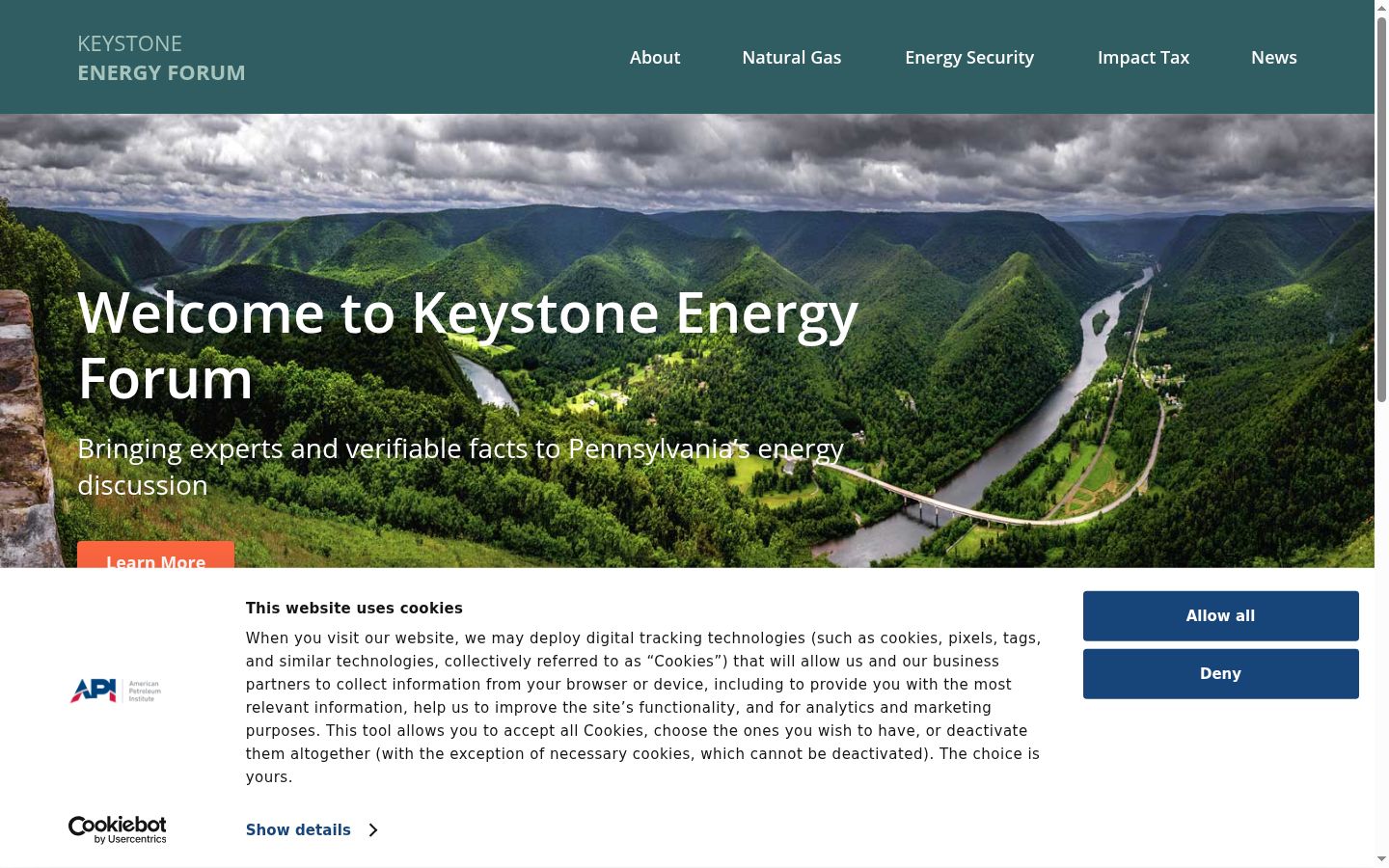Deny cookies in the banner
The height and width of the screenshot is (868, 1389).
(x=1220, y=674)
